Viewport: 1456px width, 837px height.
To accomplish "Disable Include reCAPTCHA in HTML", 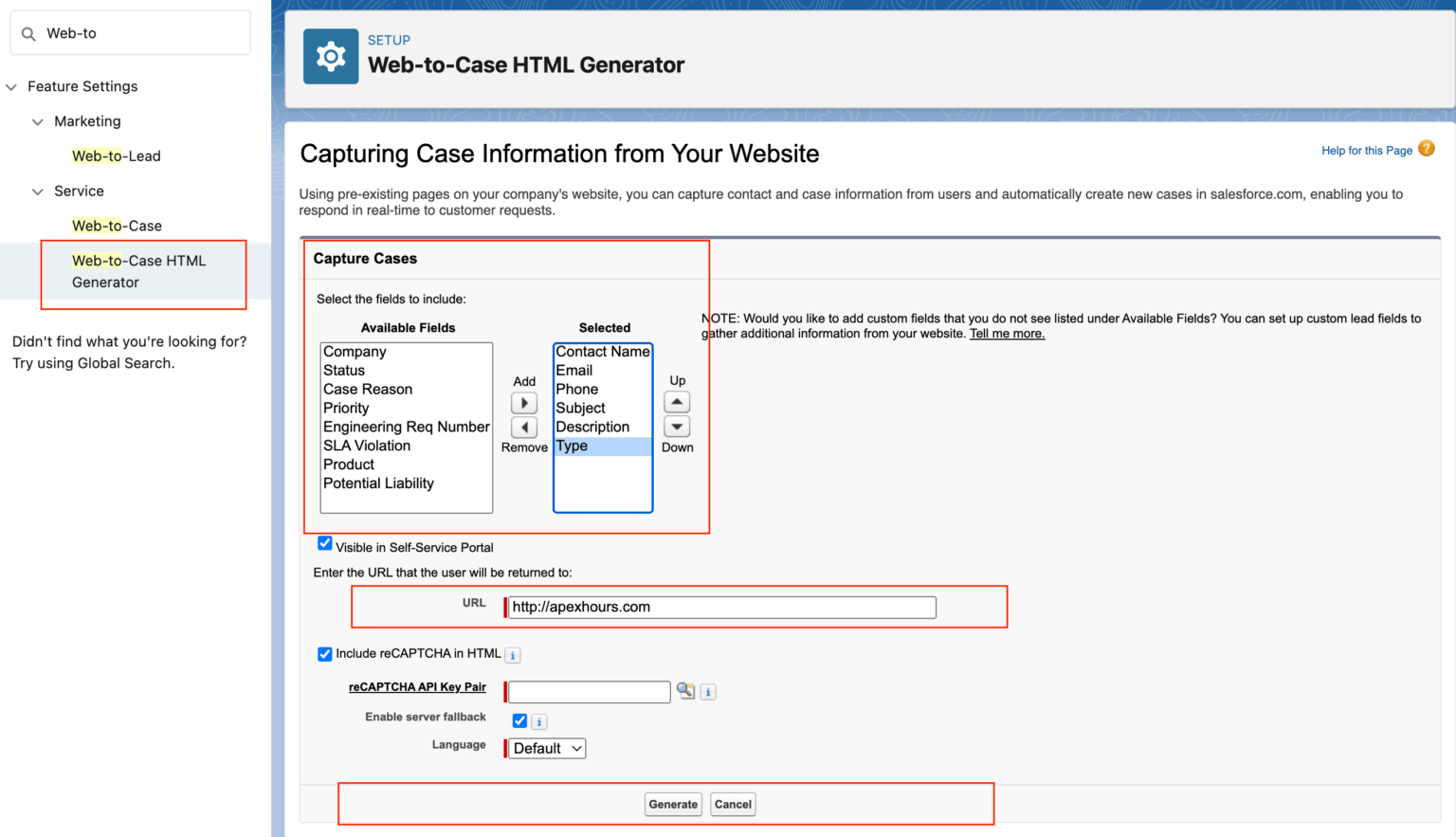I will pyautogui.click(x=325, y=654).
